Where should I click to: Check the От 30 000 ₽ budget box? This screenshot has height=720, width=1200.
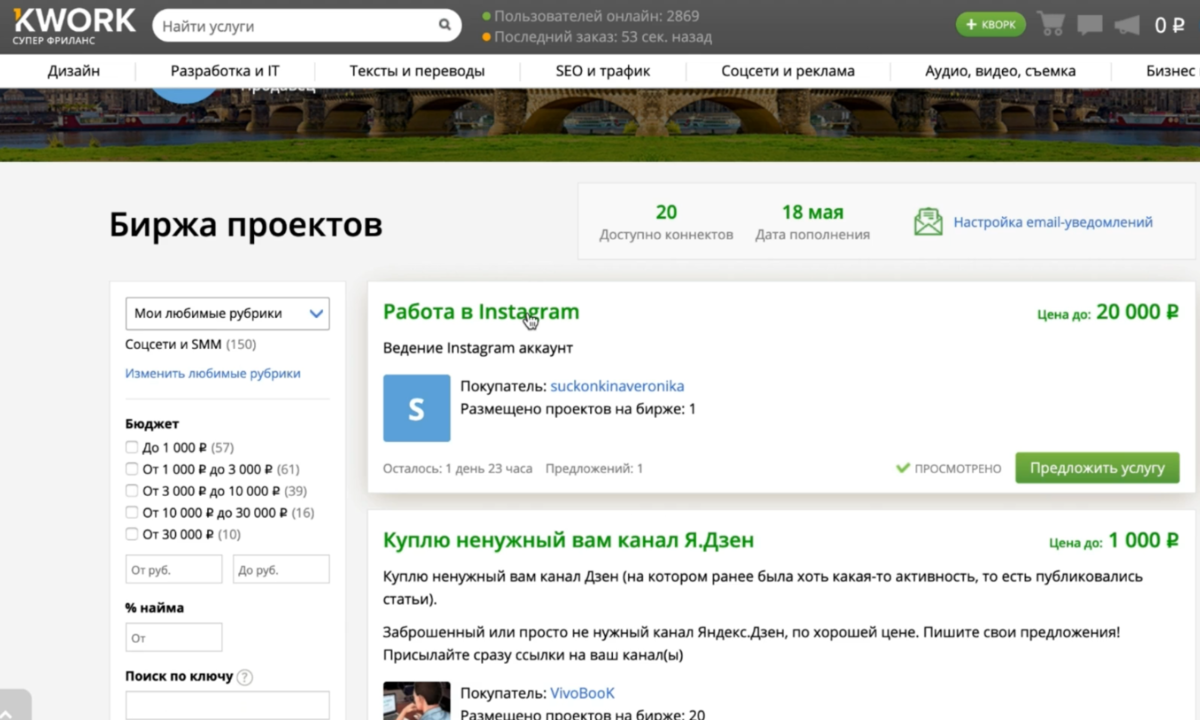click(x=132, y=534)
